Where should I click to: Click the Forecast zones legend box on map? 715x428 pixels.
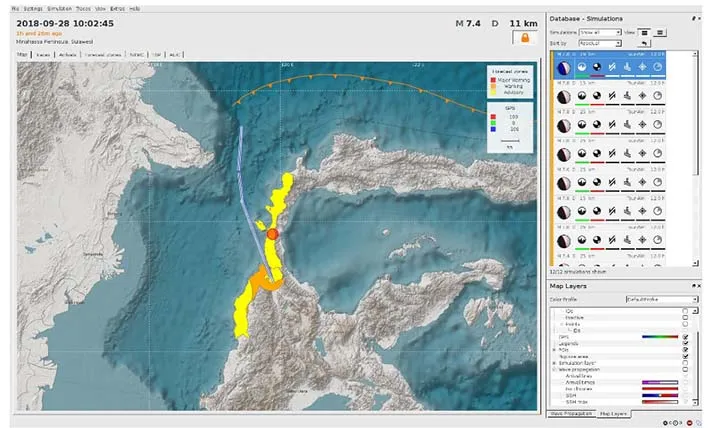[510, 82]
